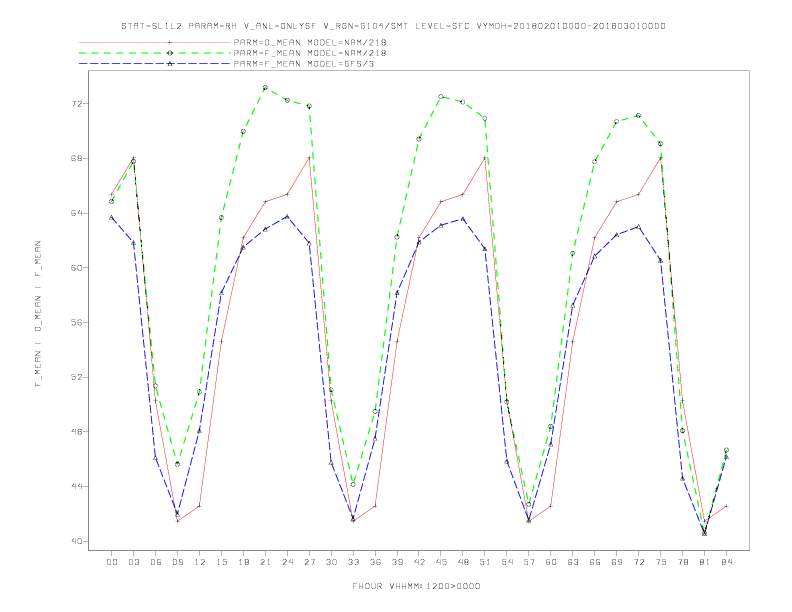Click x-axis tick label 30

point(331,562)
